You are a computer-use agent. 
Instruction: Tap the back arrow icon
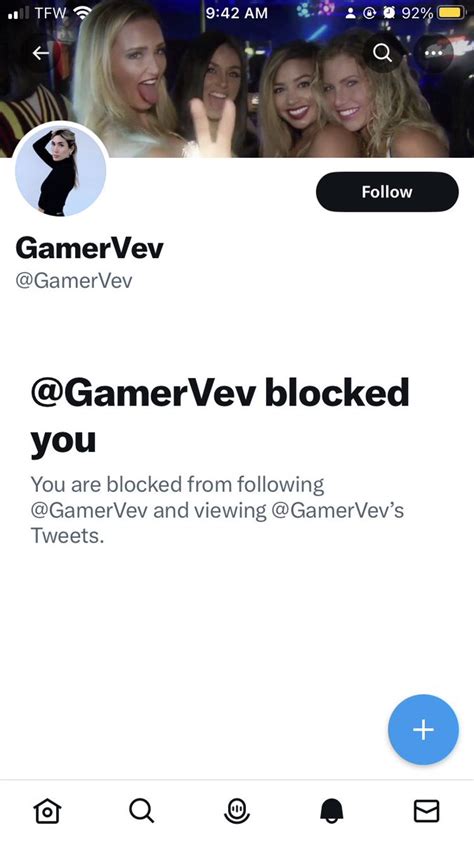(x=41, y=53)
